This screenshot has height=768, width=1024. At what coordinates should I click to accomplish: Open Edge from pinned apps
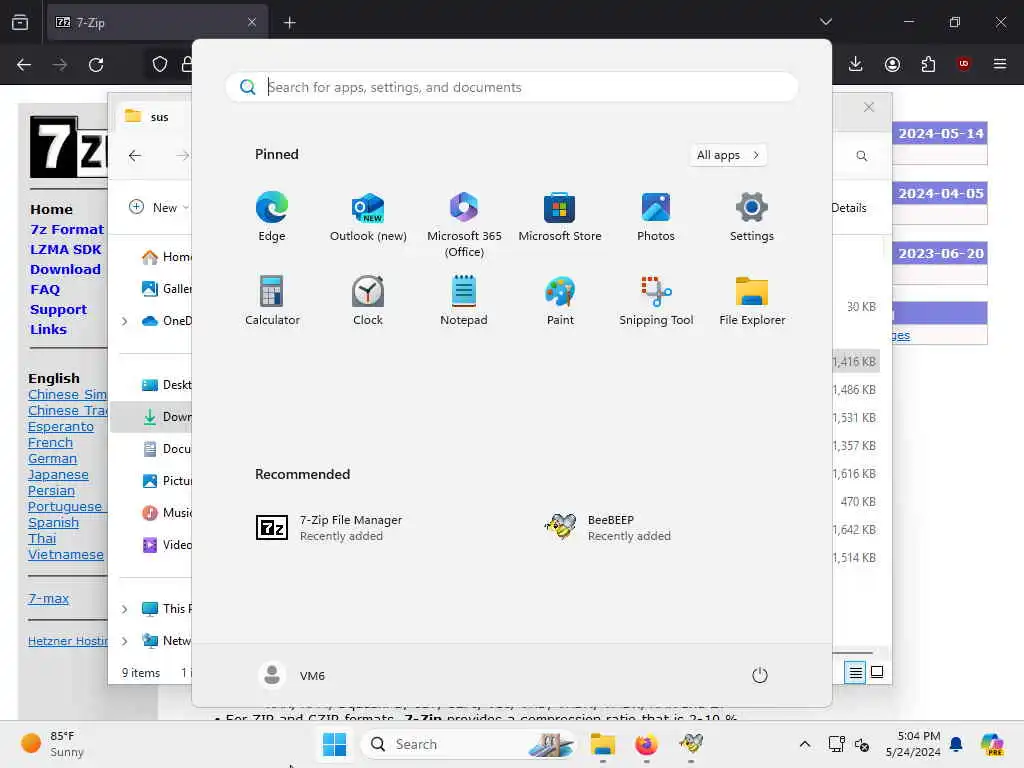[272, 217]
